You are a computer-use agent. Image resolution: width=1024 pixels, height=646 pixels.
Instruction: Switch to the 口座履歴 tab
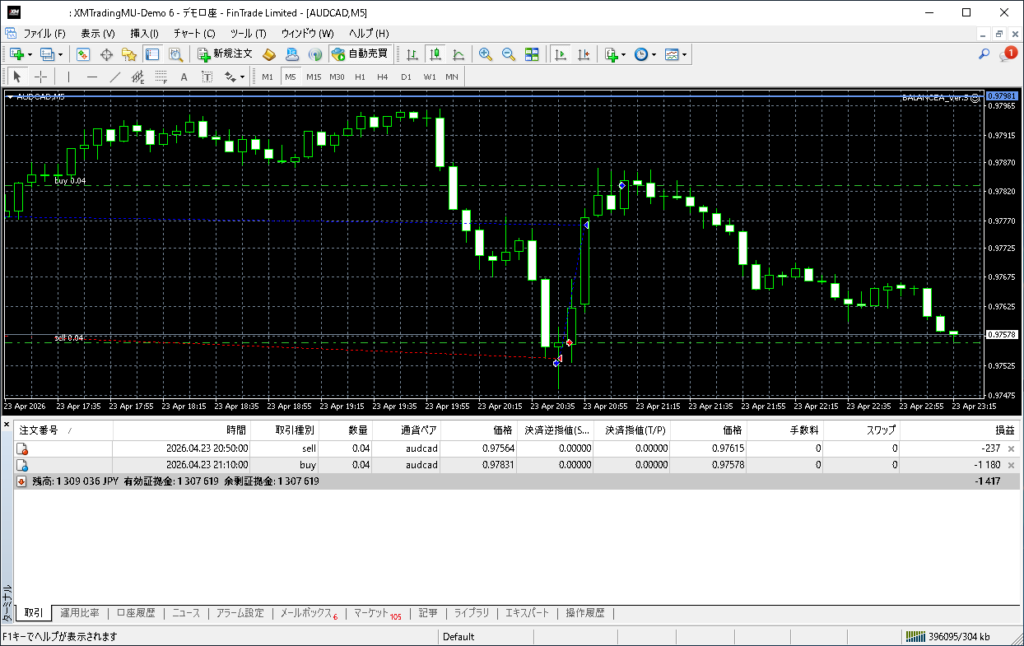tap(135, 613)
